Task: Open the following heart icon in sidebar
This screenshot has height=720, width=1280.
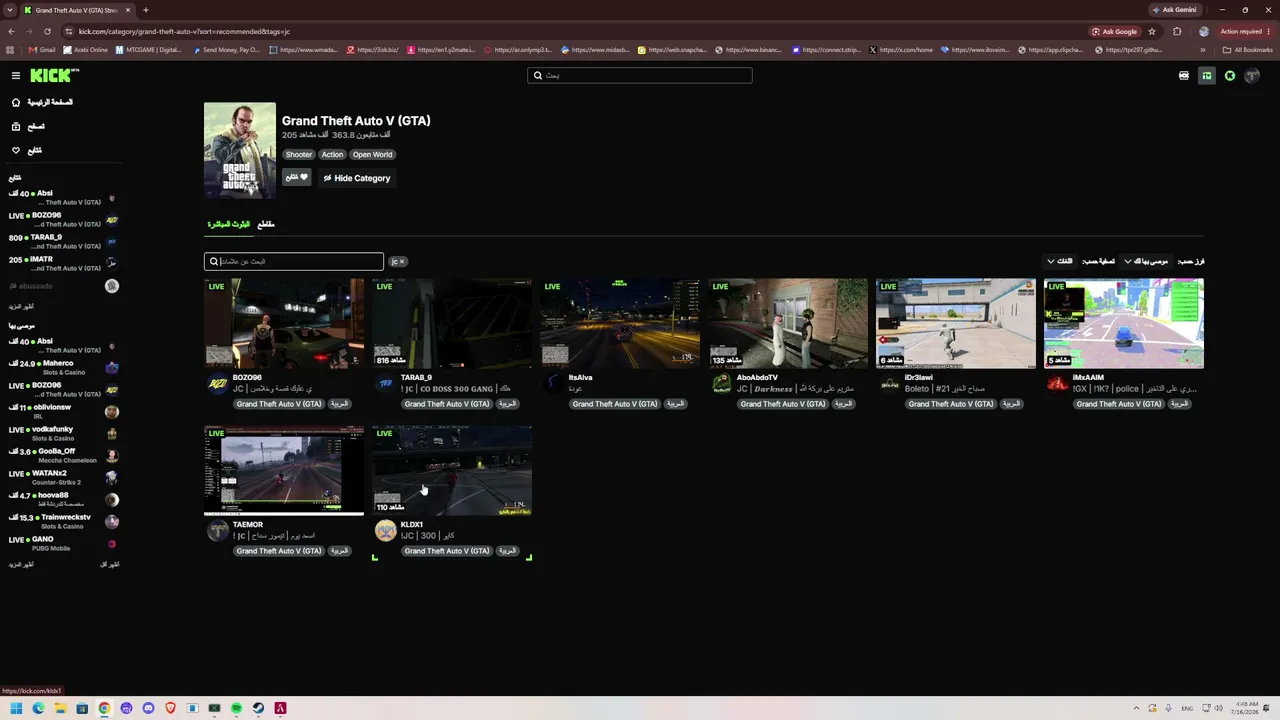Action: click(x=16, y=150)
